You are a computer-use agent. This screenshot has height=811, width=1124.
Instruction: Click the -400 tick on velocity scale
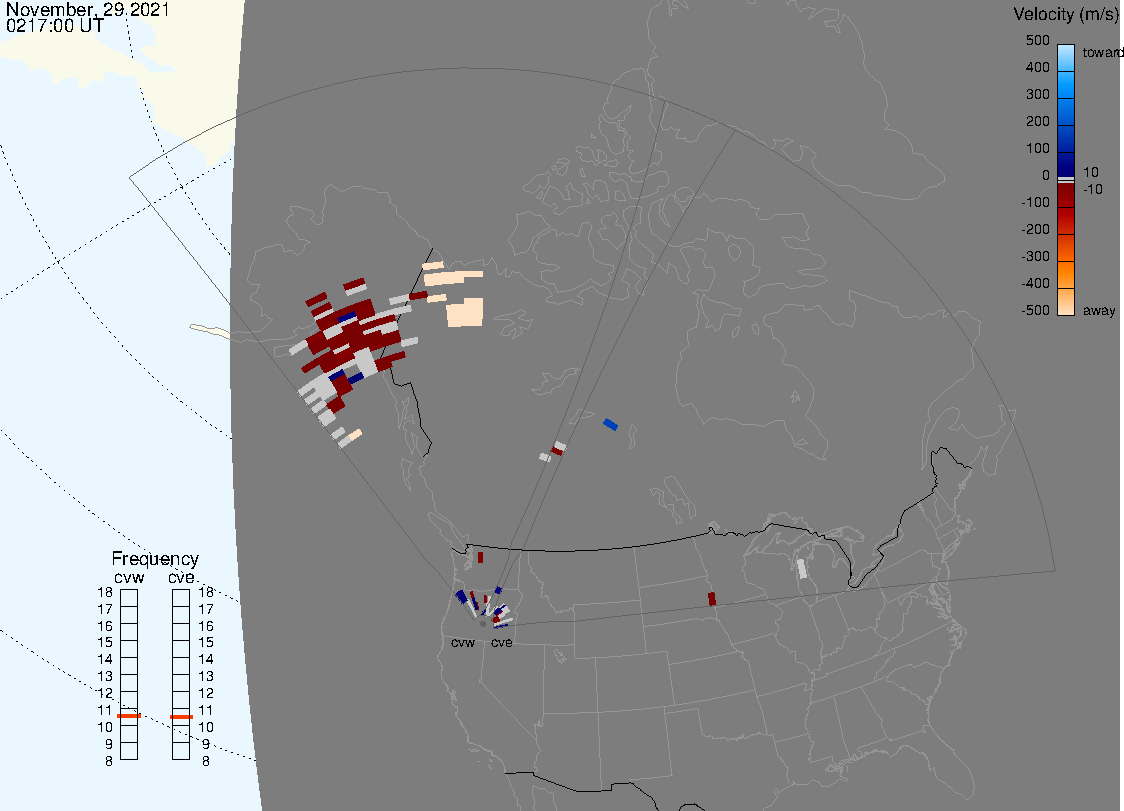pyautogui.click(x=1035, y=283)
